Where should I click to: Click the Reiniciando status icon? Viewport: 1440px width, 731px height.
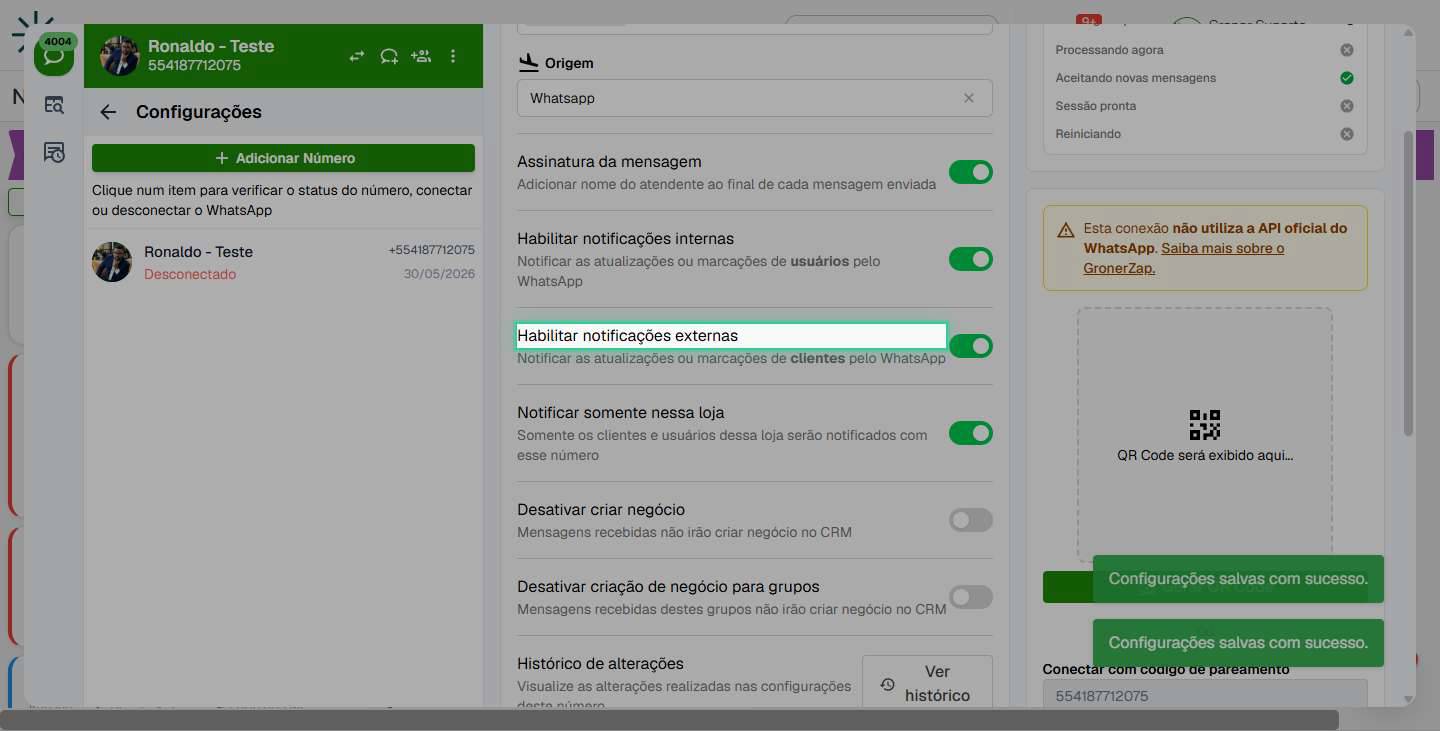tap(1347, 134)
